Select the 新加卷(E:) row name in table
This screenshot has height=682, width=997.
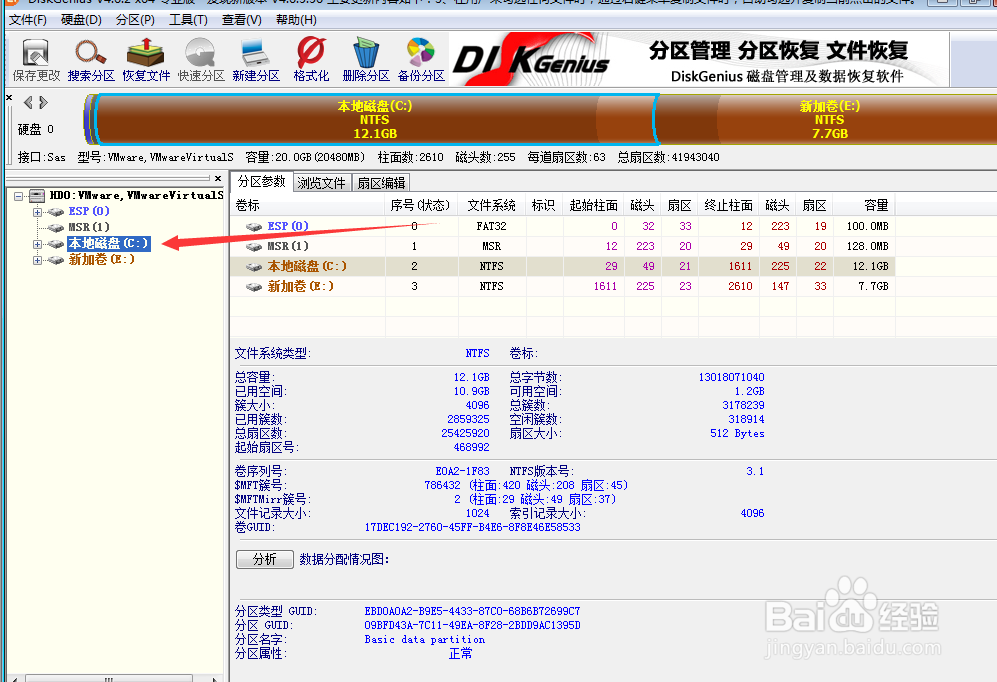pos(301,287)
